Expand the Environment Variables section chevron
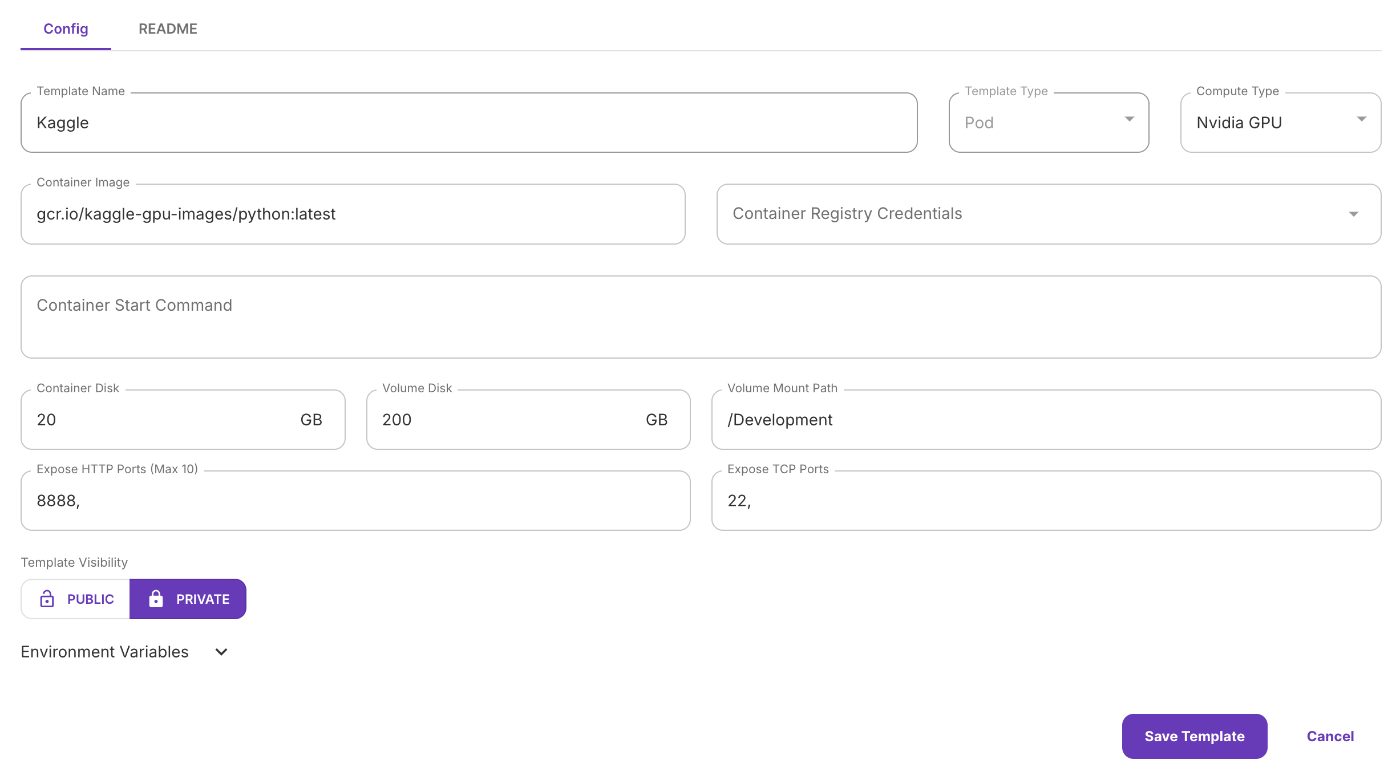Screen dimensions: 1400x772 222,652
